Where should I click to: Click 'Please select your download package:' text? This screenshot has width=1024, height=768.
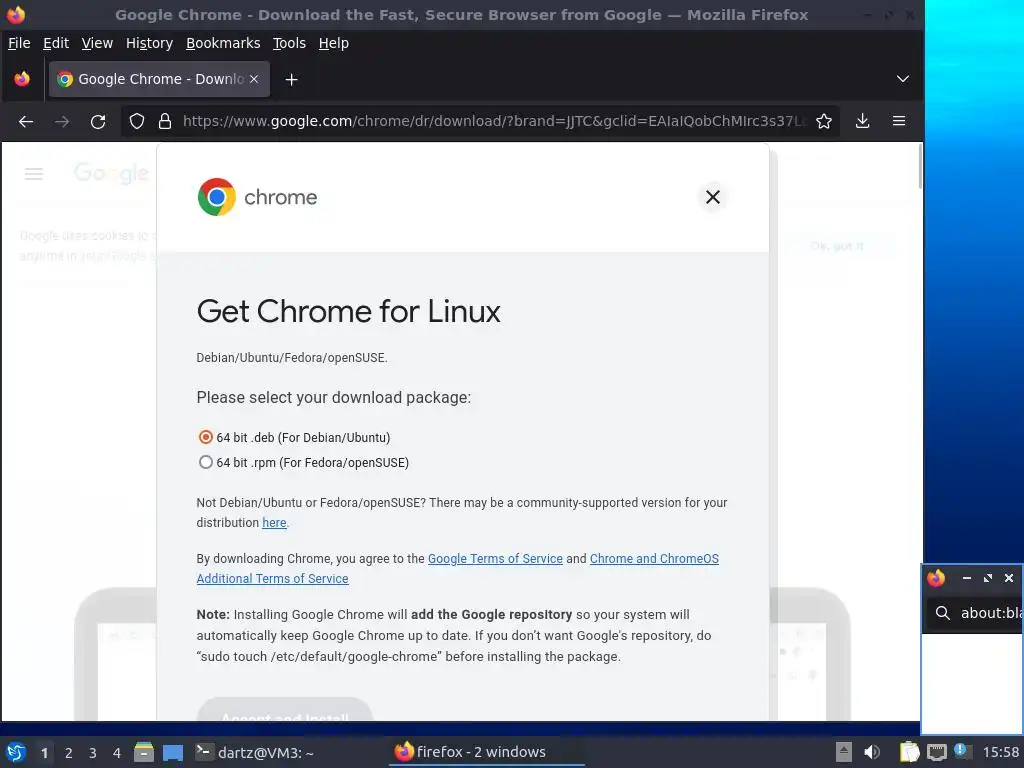(x=334, y=398)
